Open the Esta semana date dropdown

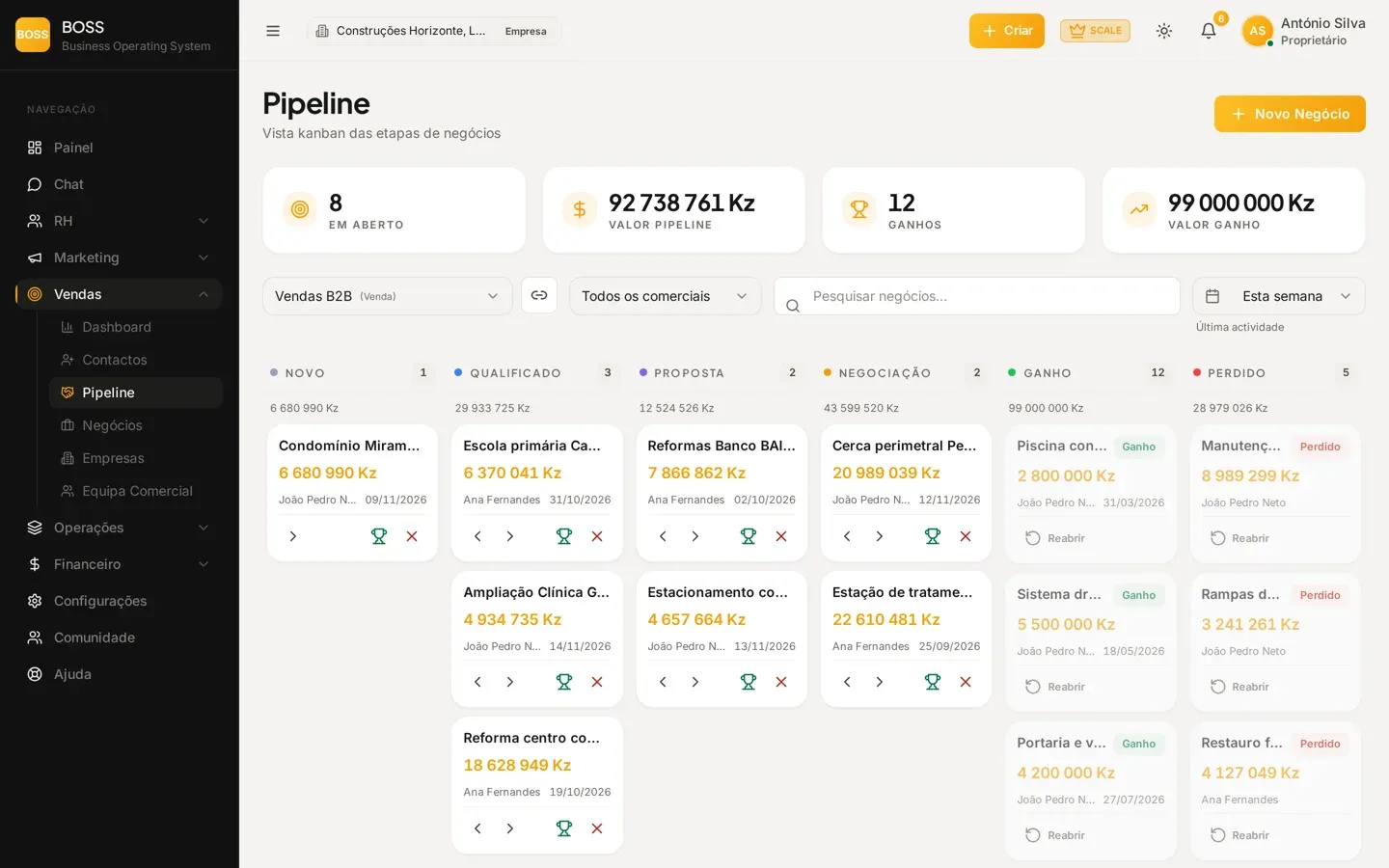(x=1278, y=296)
